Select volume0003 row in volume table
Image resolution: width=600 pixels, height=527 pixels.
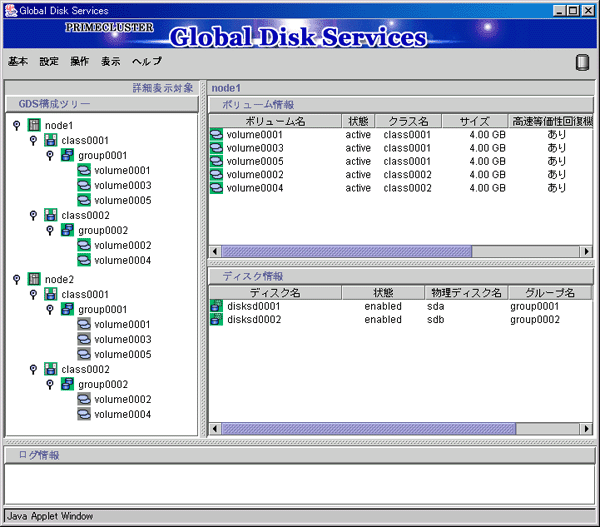tap(401, 148)
